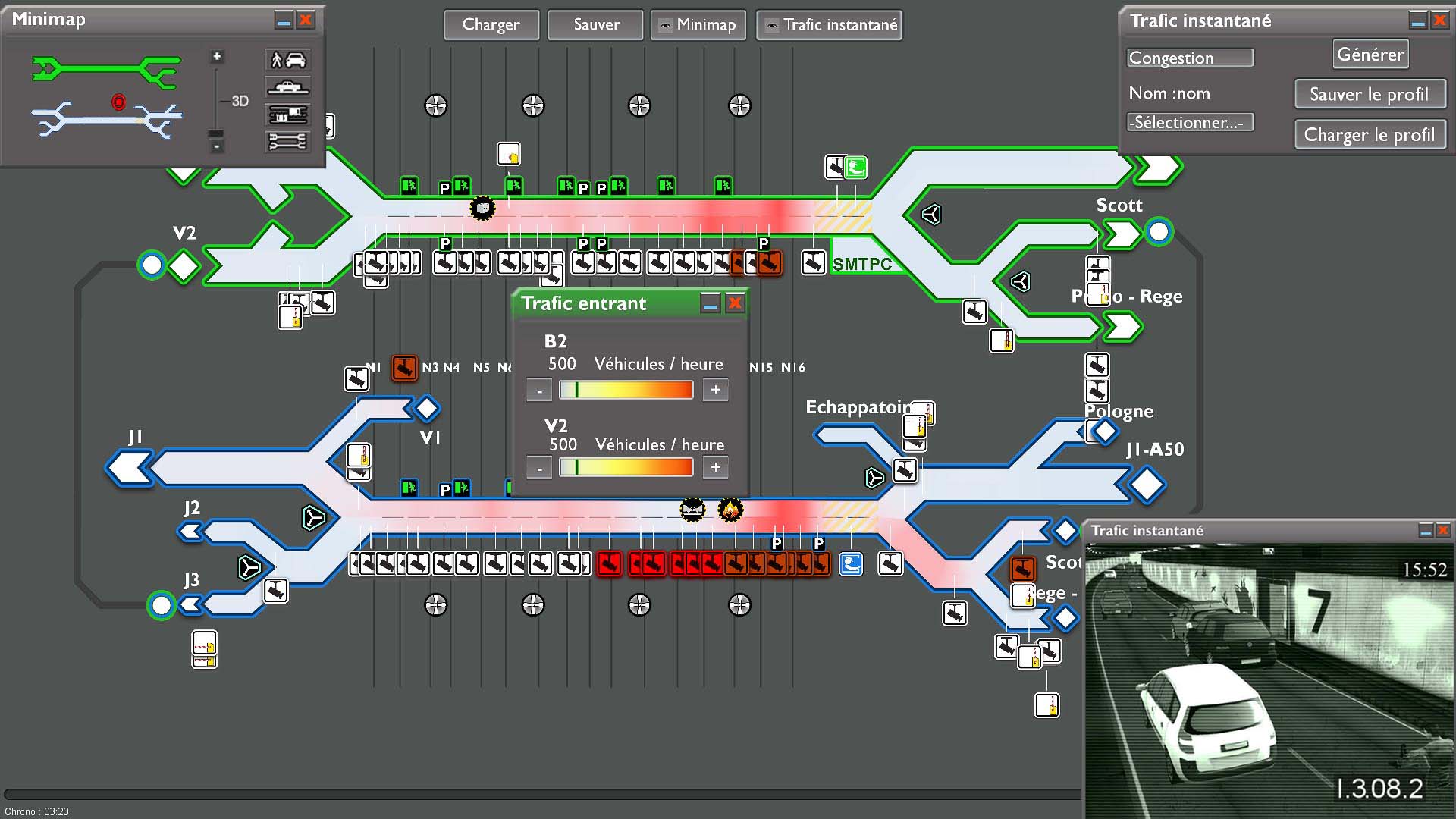The image size is (1456, 819).
Task: Click the first red alarm camera in lower tunnel
Action: (609, 563)
